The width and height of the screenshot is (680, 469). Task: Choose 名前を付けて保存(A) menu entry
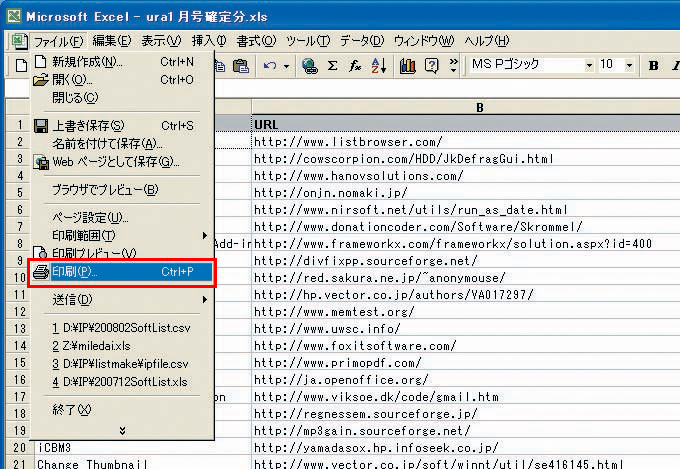(x=122, y=144)
